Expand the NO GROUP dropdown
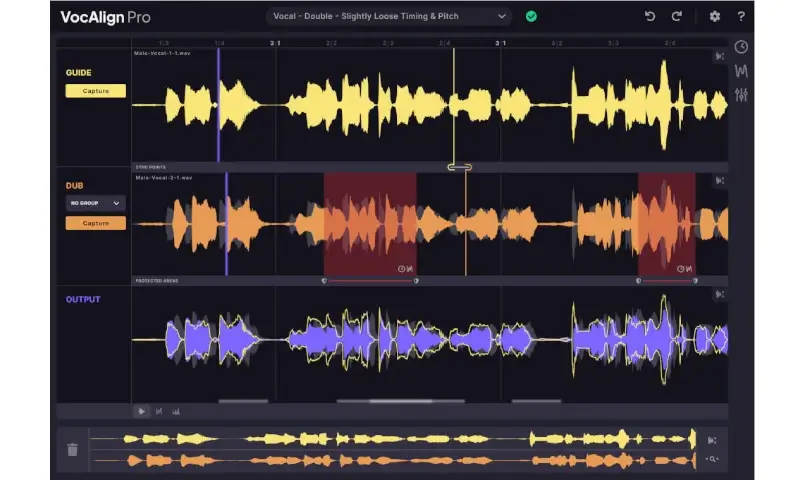 (x=96, y=203)
